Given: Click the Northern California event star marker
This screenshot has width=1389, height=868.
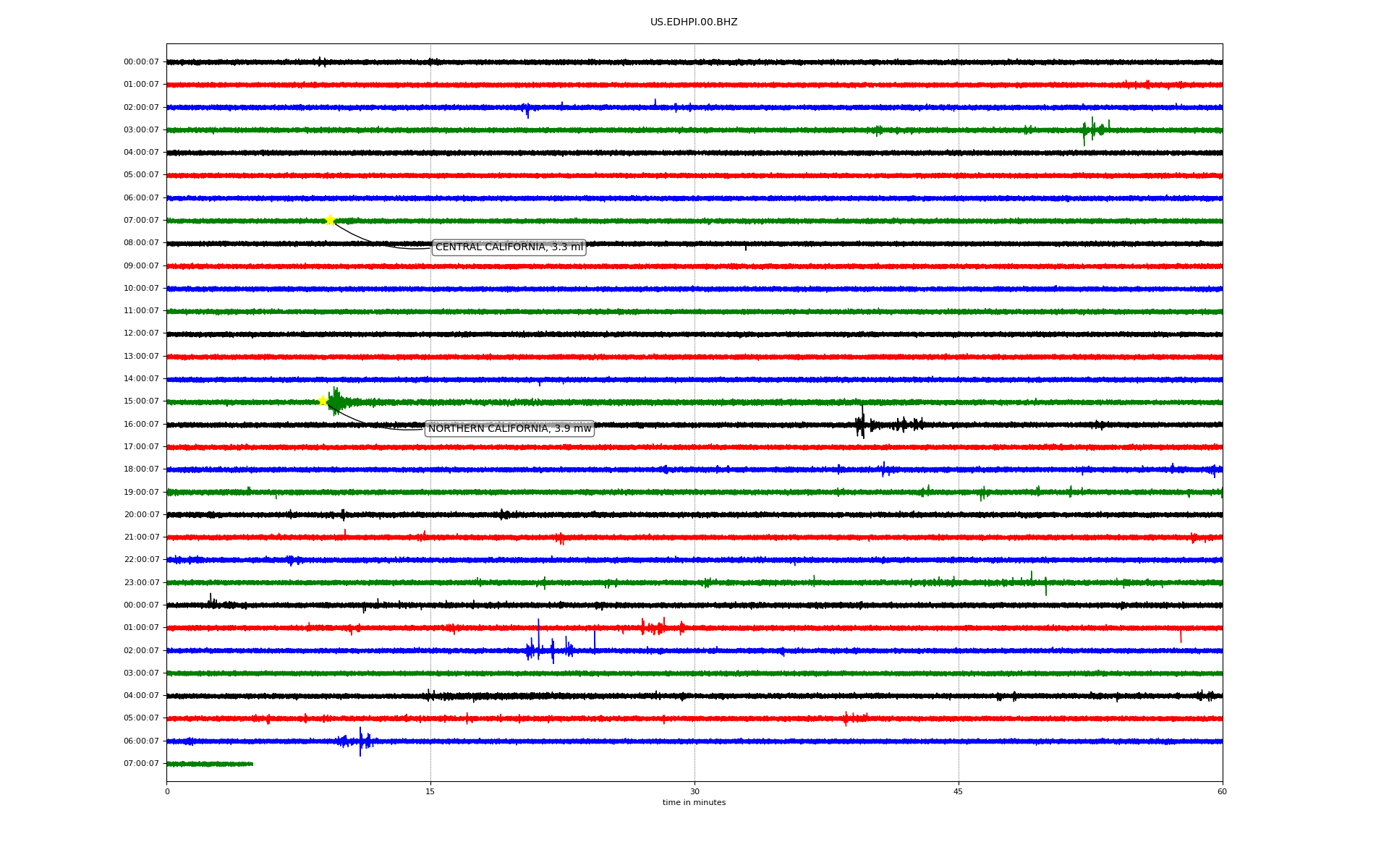Looking at the screenshot, I should coord(323,401).
